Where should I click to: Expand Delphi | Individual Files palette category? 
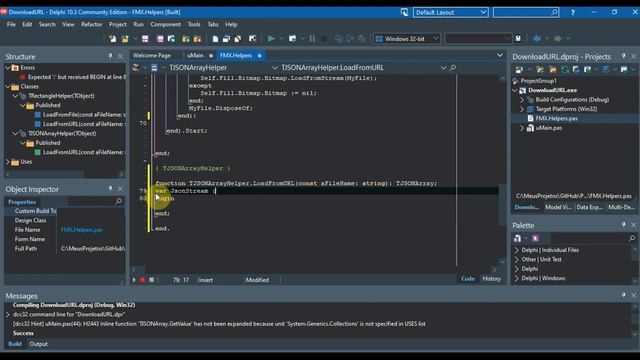point(517,250)
